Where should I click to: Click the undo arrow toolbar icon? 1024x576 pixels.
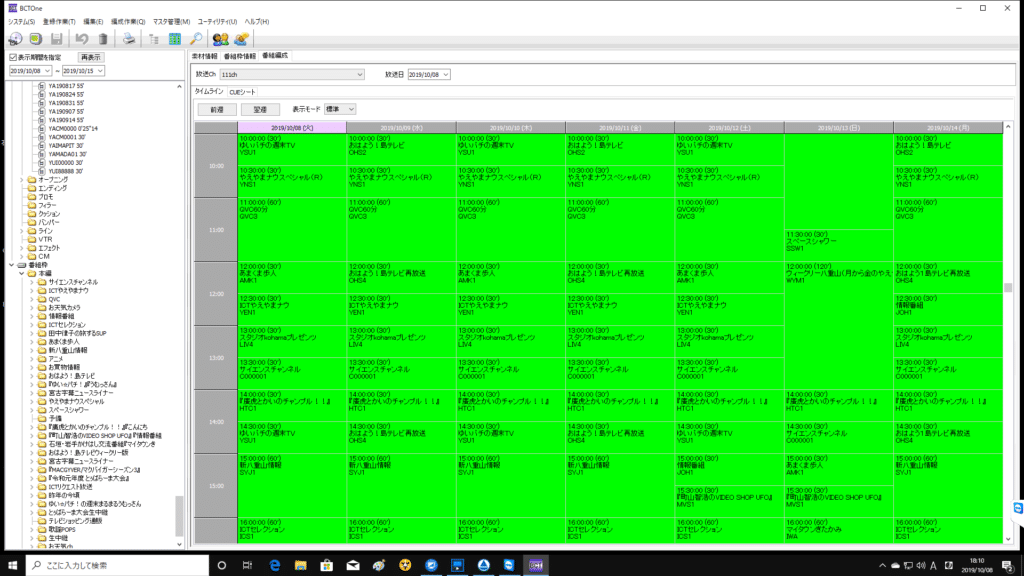click(x=82, y=39)
